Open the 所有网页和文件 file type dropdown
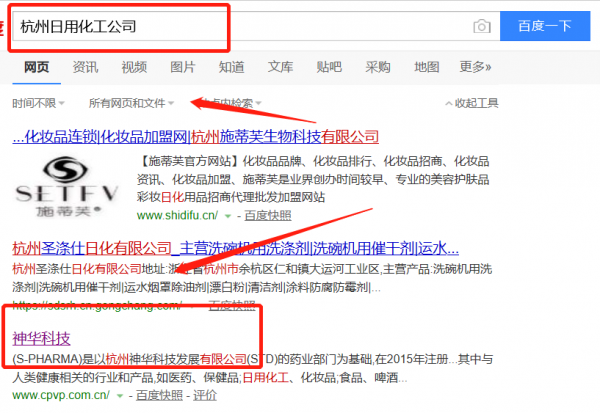 131,103
